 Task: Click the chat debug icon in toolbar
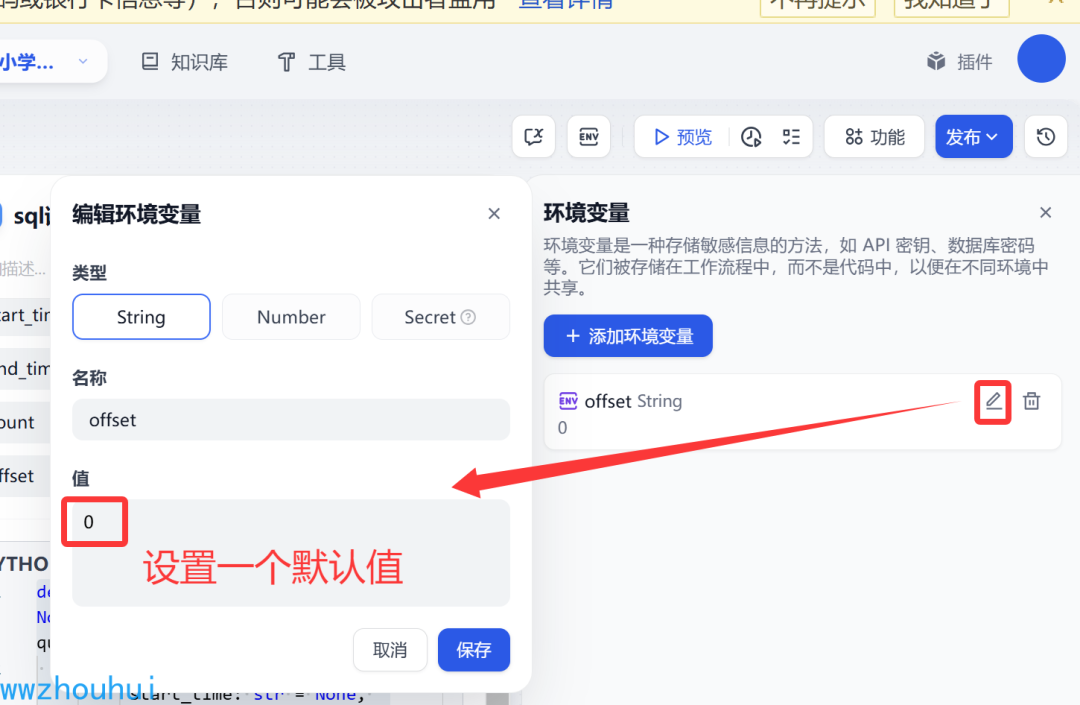point(534,137)
